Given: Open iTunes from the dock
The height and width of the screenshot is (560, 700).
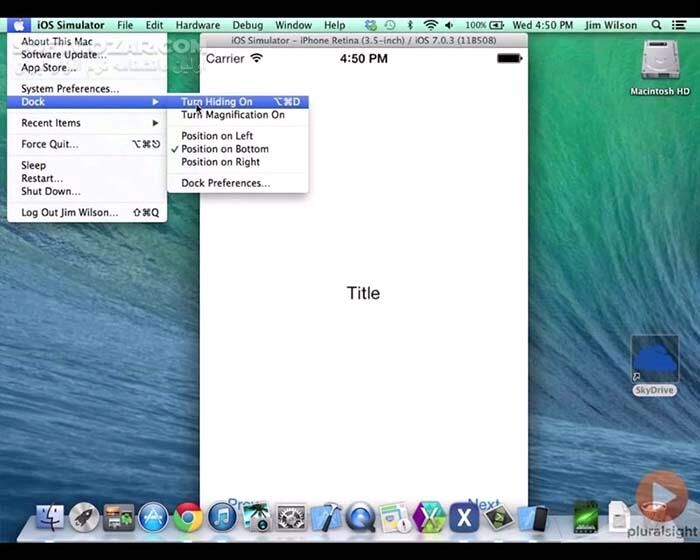Looking at the screenshot, I should click(x=222, y=517).
